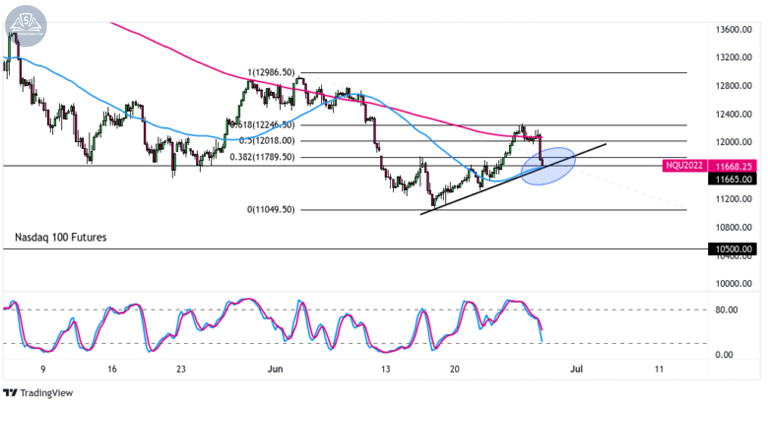Image resolution: width=768 pixels, height=432 pixels.
Task: Click the 12800.00 price axis value
Action: (733, 86)
